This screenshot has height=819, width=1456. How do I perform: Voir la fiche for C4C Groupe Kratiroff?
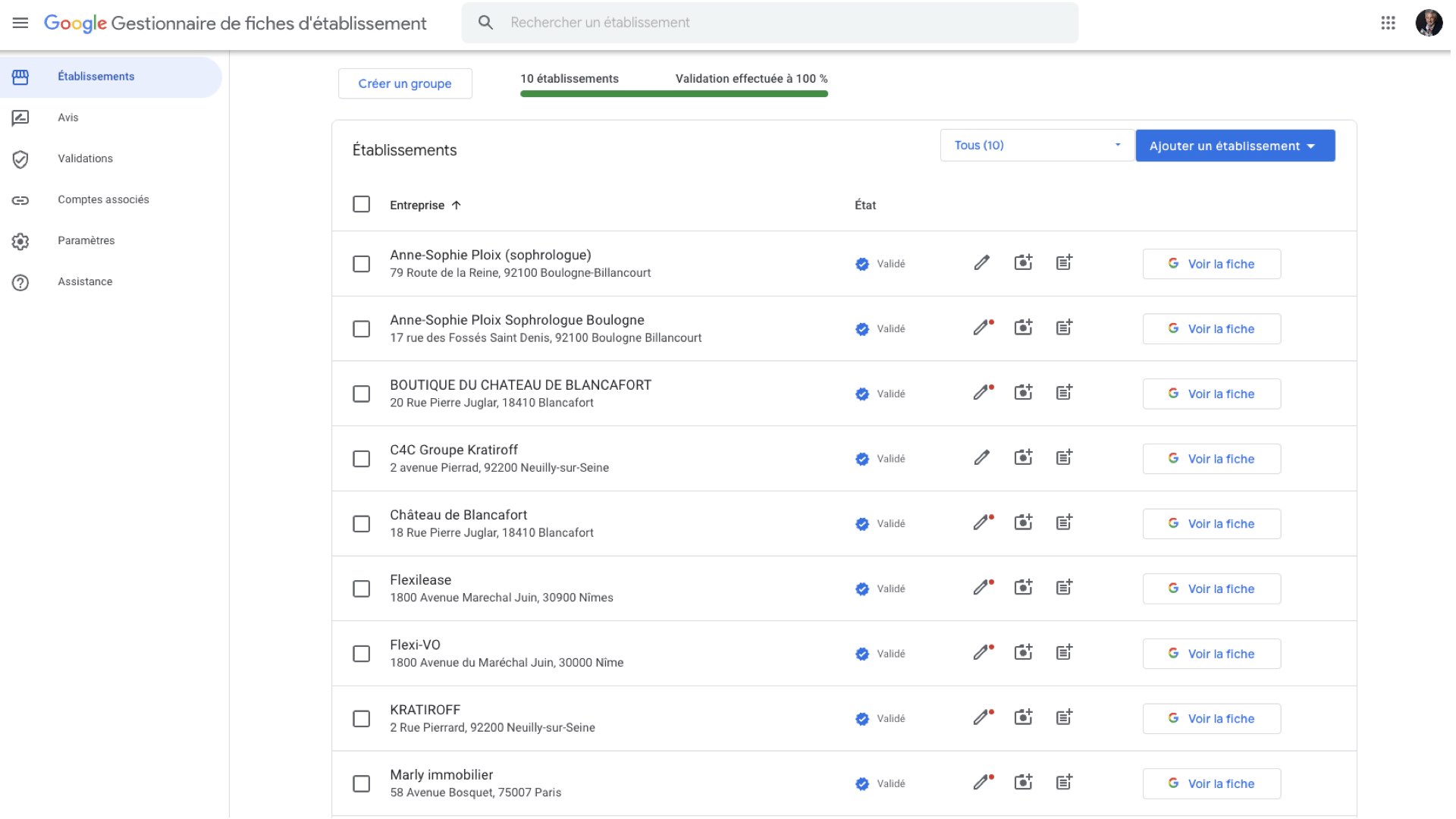tap(1211, 459)
